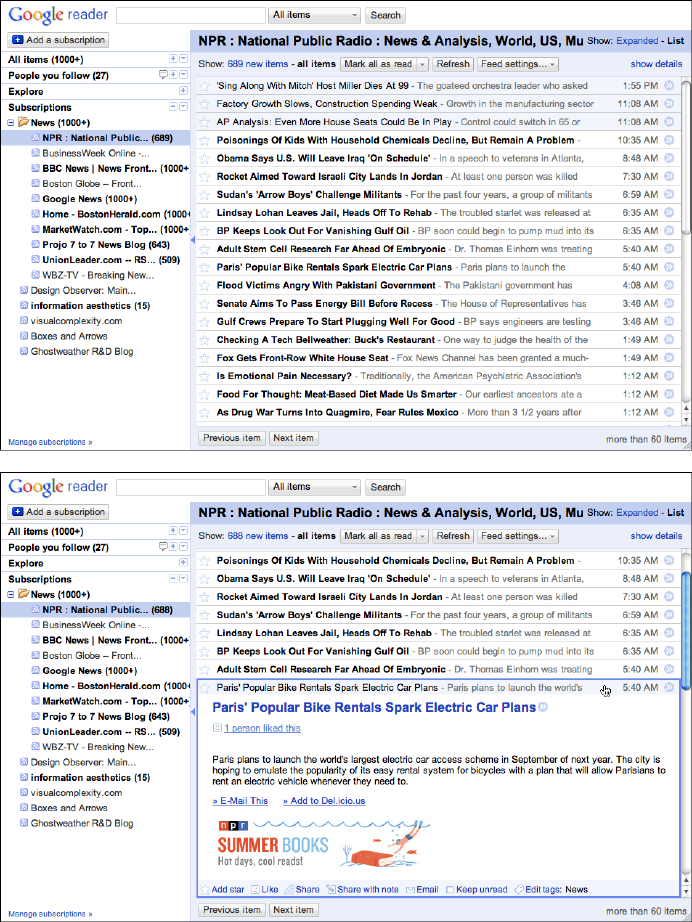Screen dimensions: 692x922
Task: Click the blue plus icon on Add a subscription, top window
Action: point(18,40)
